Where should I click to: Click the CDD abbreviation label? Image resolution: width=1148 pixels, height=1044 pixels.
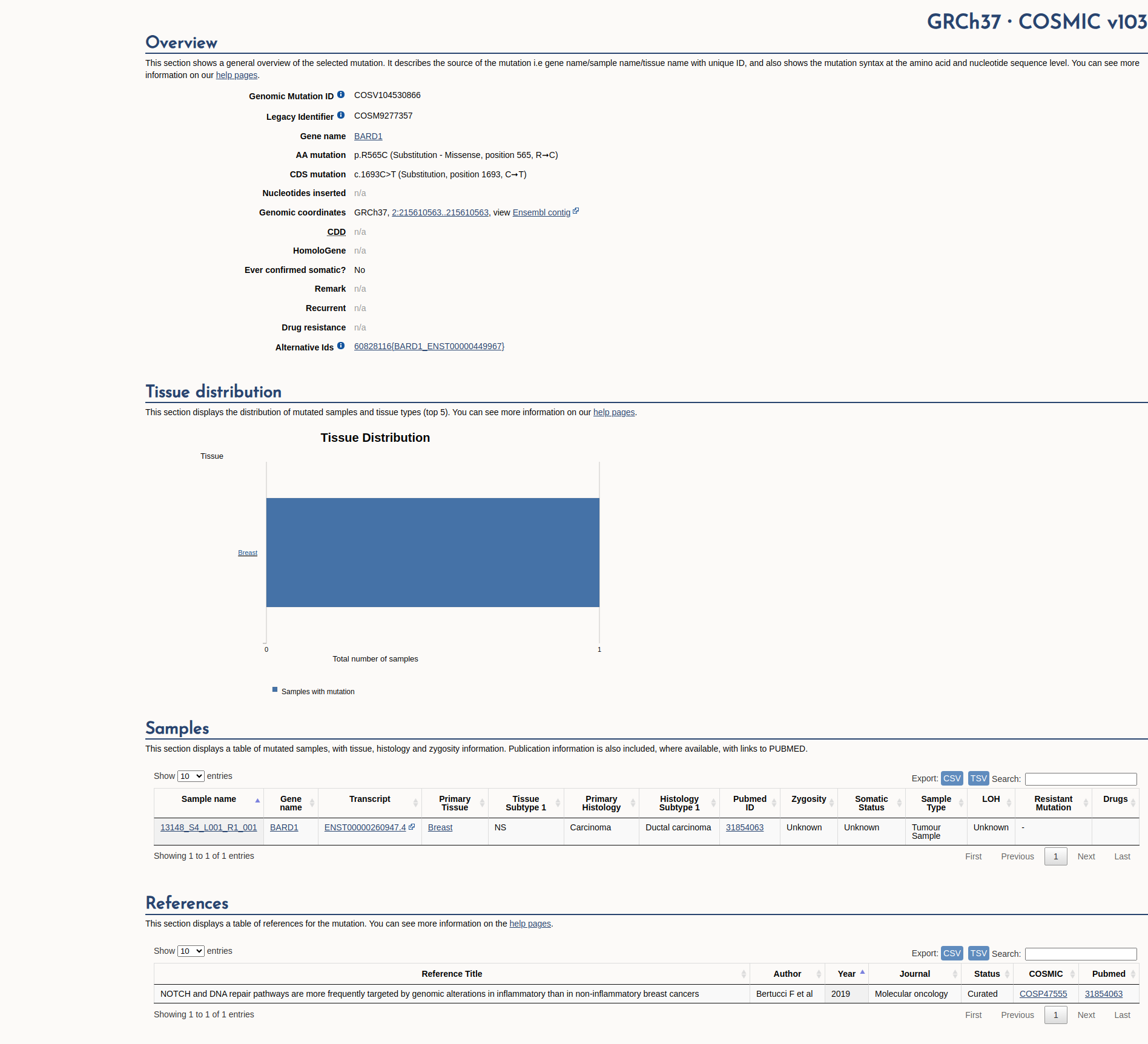pyautogui.click(x=337, y=232)
